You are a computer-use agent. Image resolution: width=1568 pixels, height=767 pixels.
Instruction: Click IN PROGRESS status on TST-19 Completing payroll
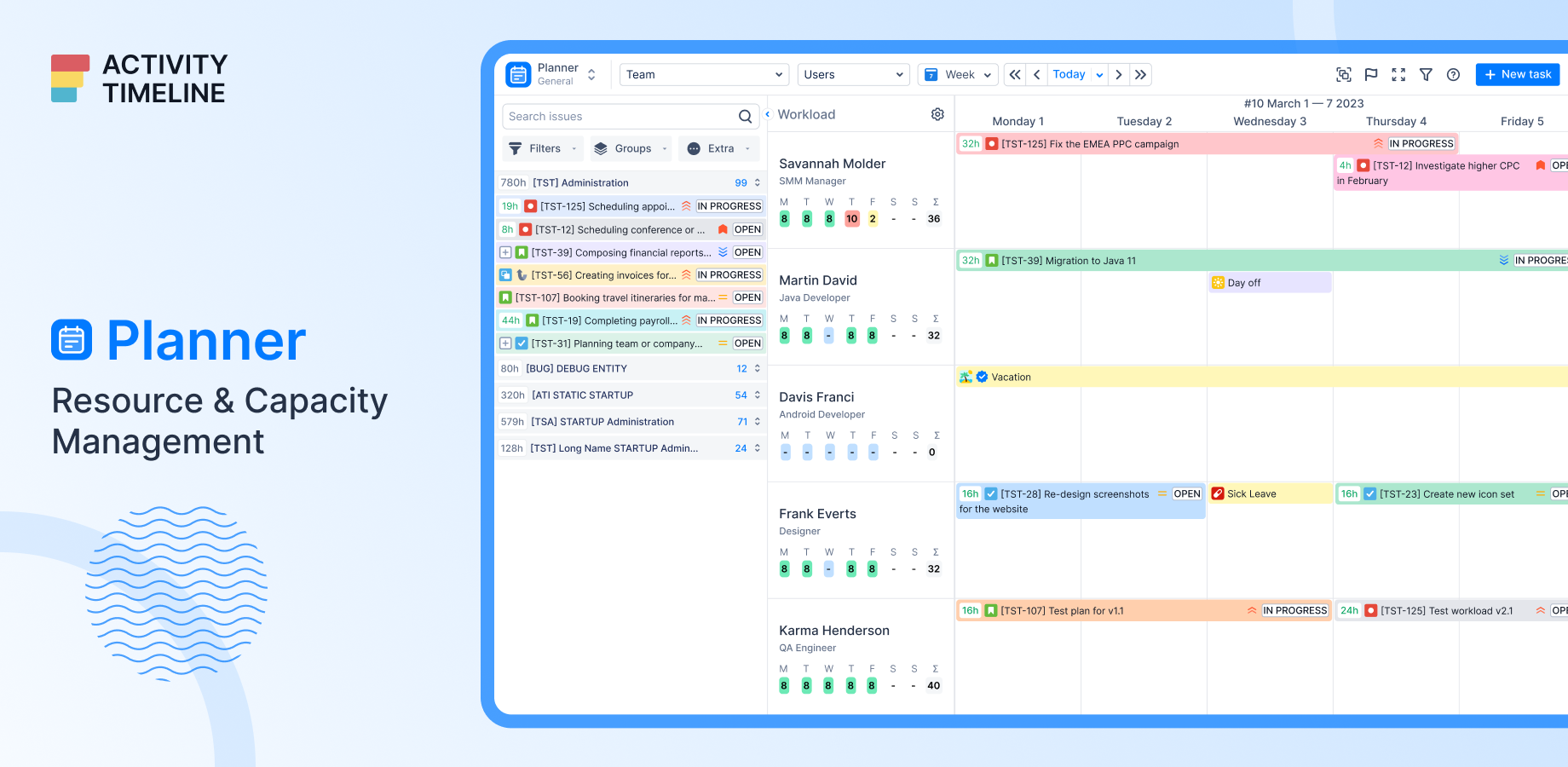[729, 320]
